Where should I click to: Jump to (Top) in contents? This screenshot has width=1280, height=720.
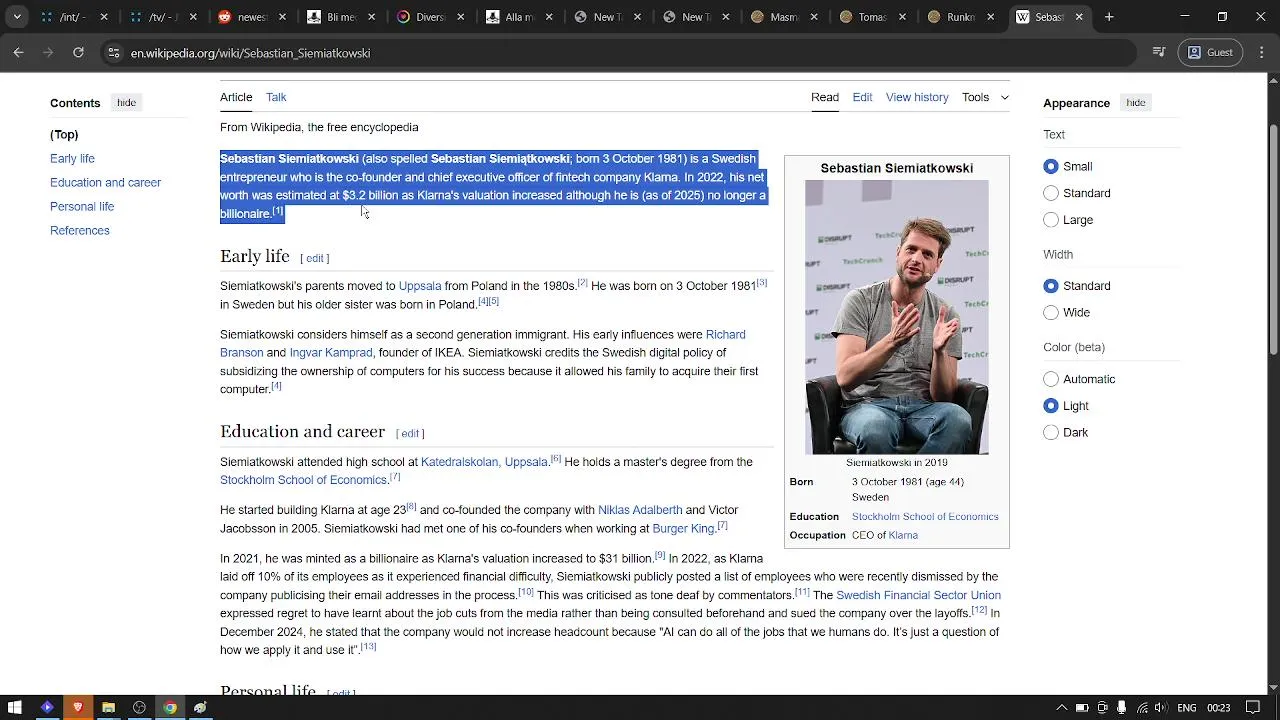[x=64, y=135]
